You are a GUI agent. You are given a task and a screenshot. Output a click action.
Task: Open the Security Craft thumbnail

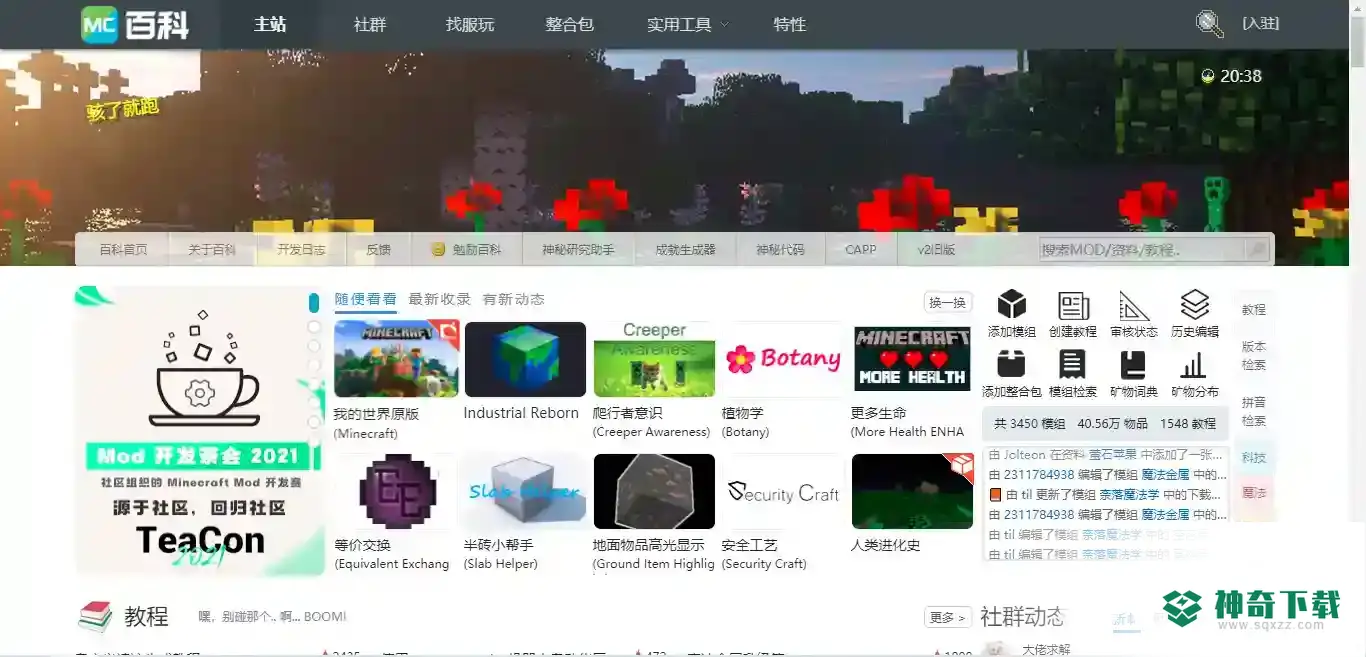[x=783, y=491]
